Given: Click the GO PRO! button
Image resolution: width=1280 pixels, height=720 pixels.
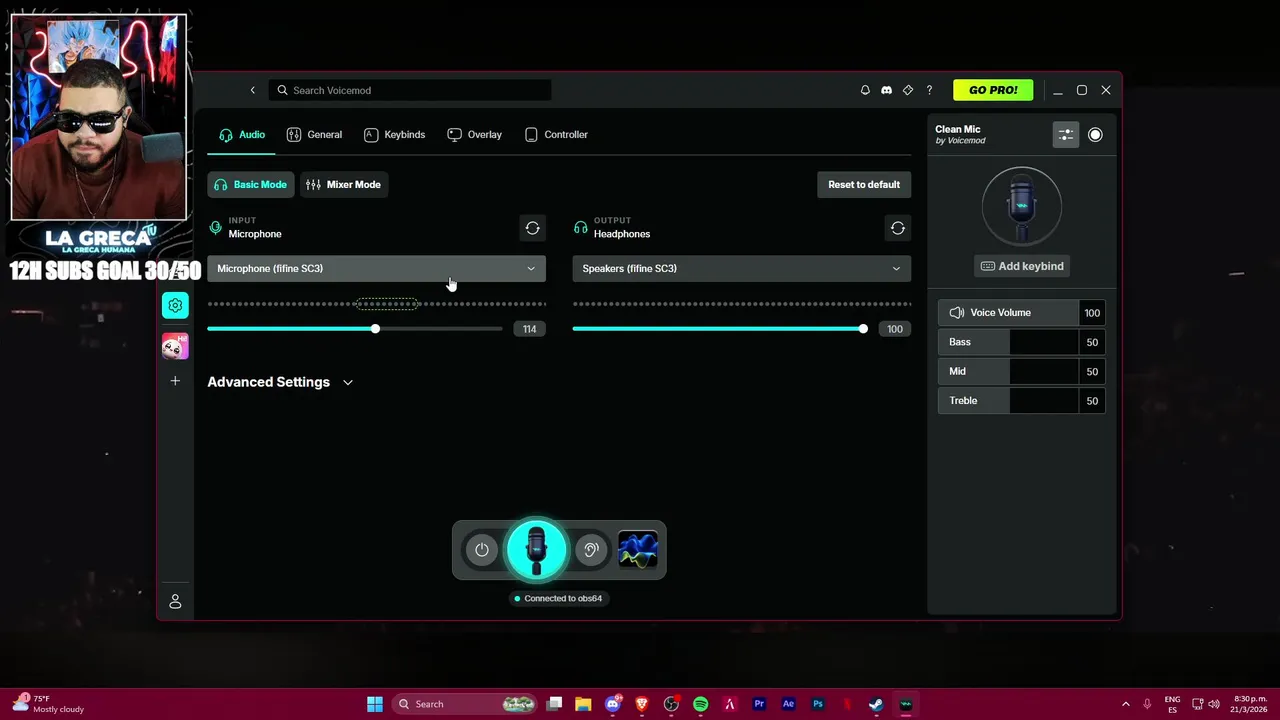Looking at the screenshot, I should (x=993, y=90).
